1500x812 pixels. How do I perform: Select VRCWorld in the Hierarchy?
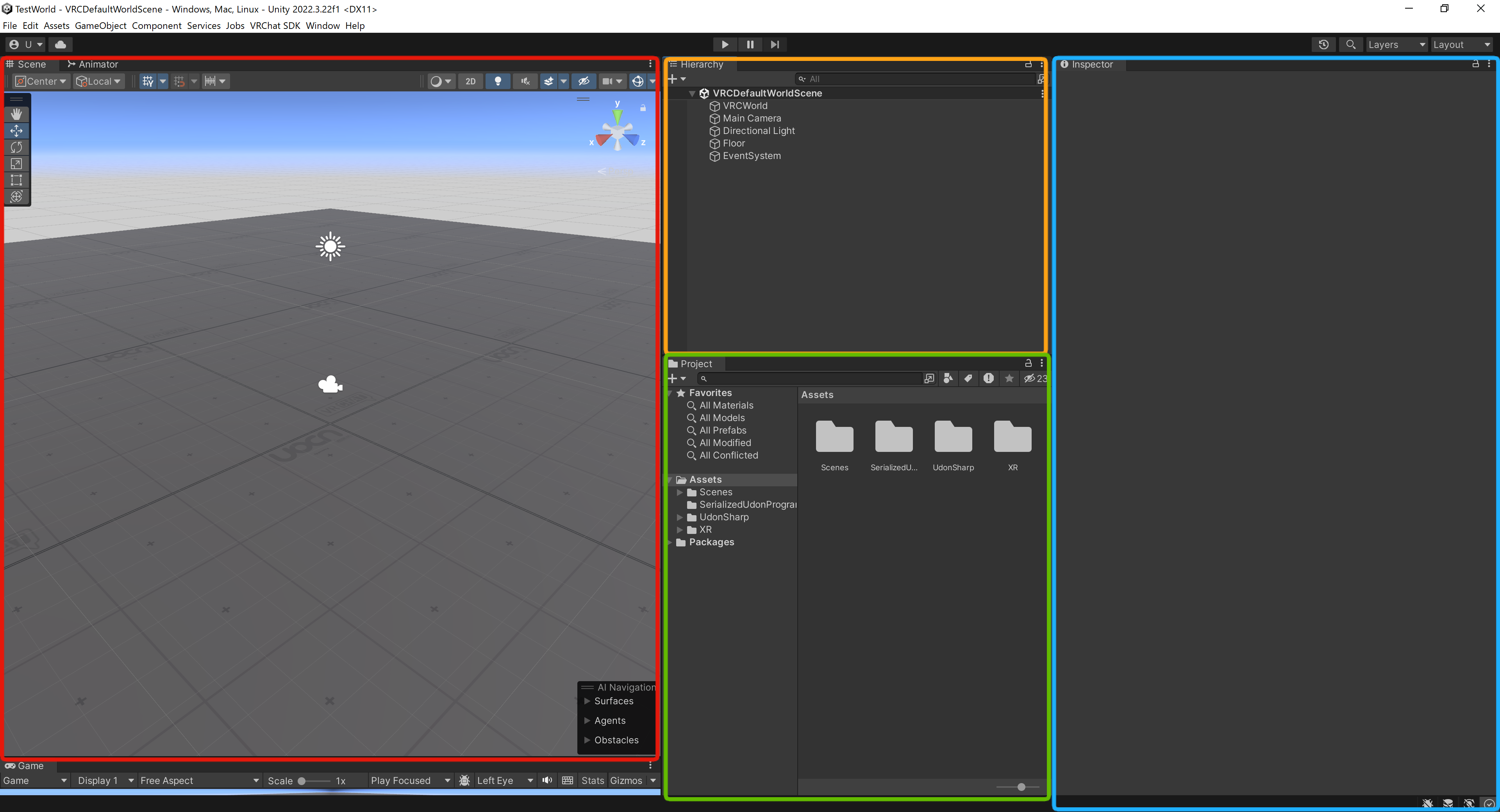pyautogui.click(x=745, y=105)
